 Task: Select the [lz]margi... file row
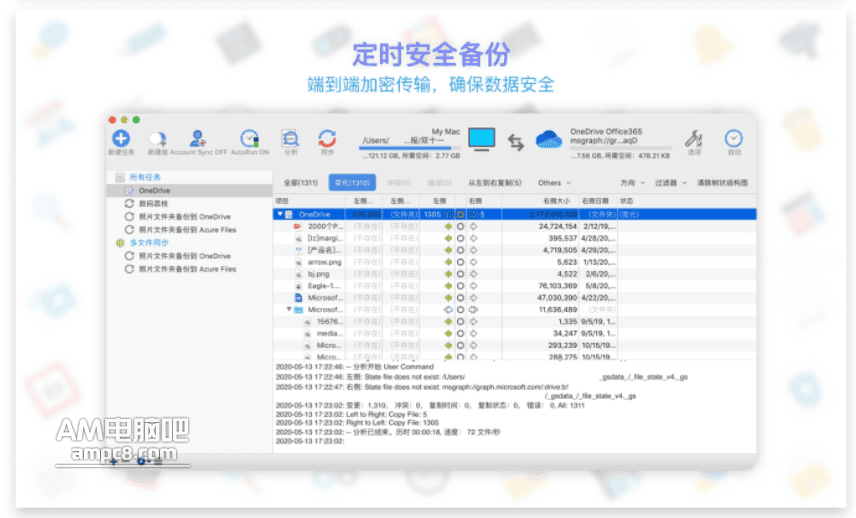click(x=515, y=238)
